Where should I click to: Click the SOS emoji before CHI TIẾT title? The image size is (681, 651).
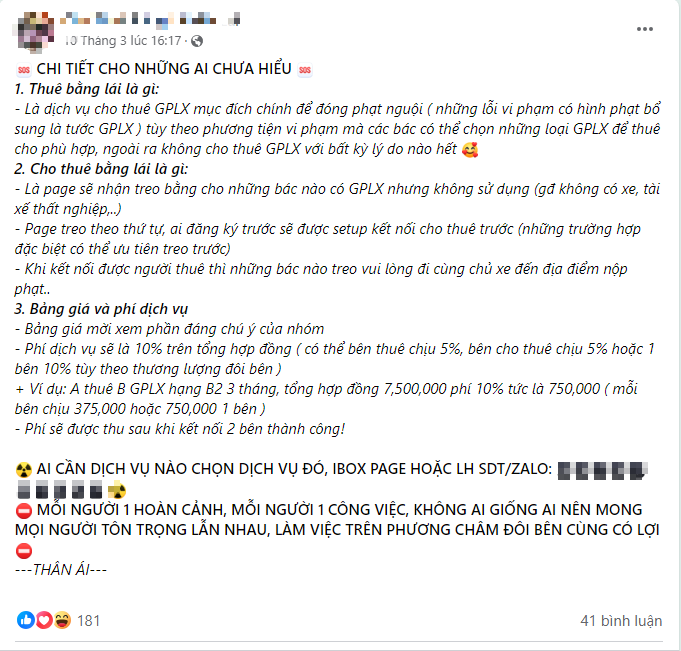click(24, 70)
